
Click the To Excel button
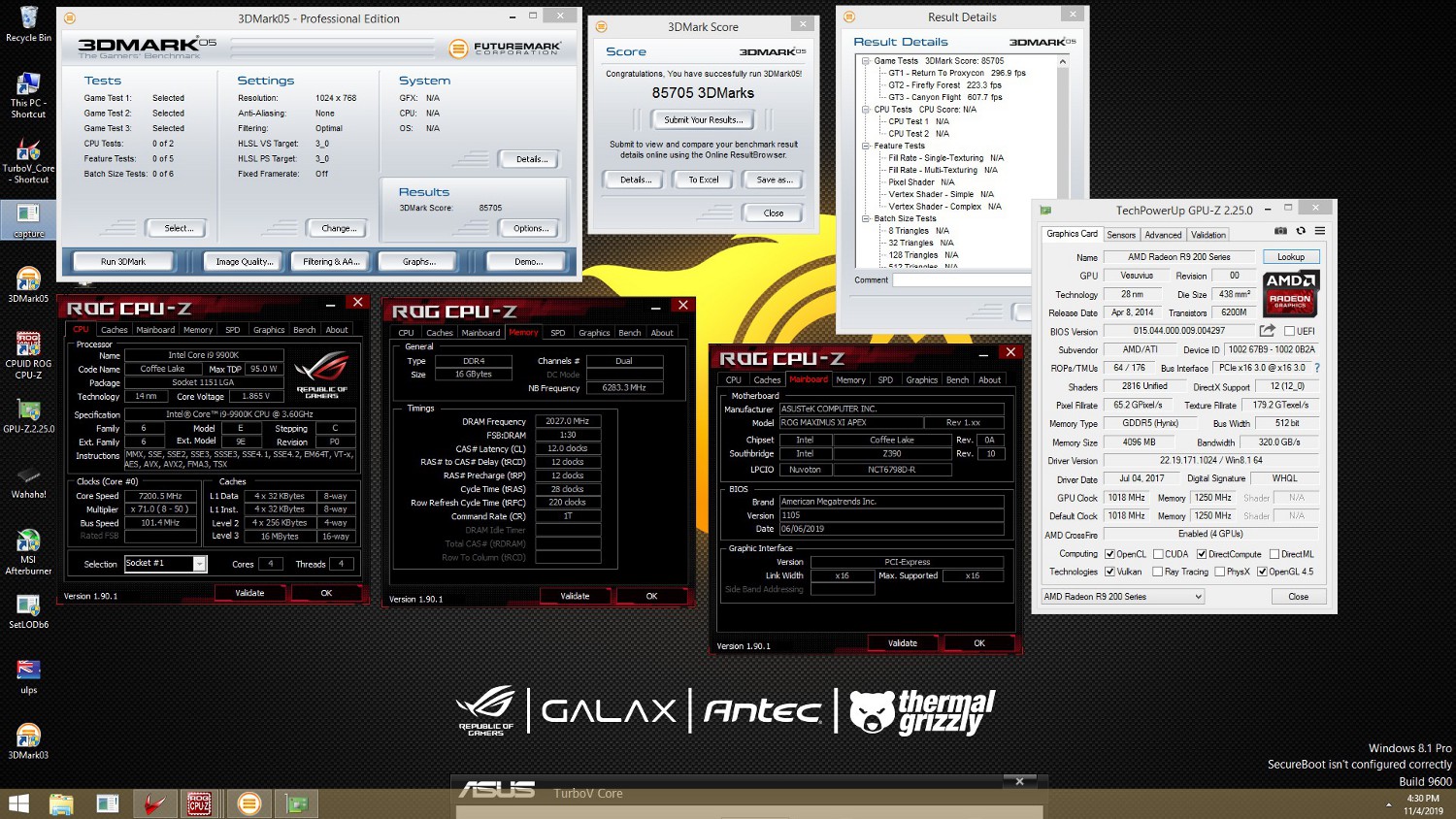(x=704, y=180)
